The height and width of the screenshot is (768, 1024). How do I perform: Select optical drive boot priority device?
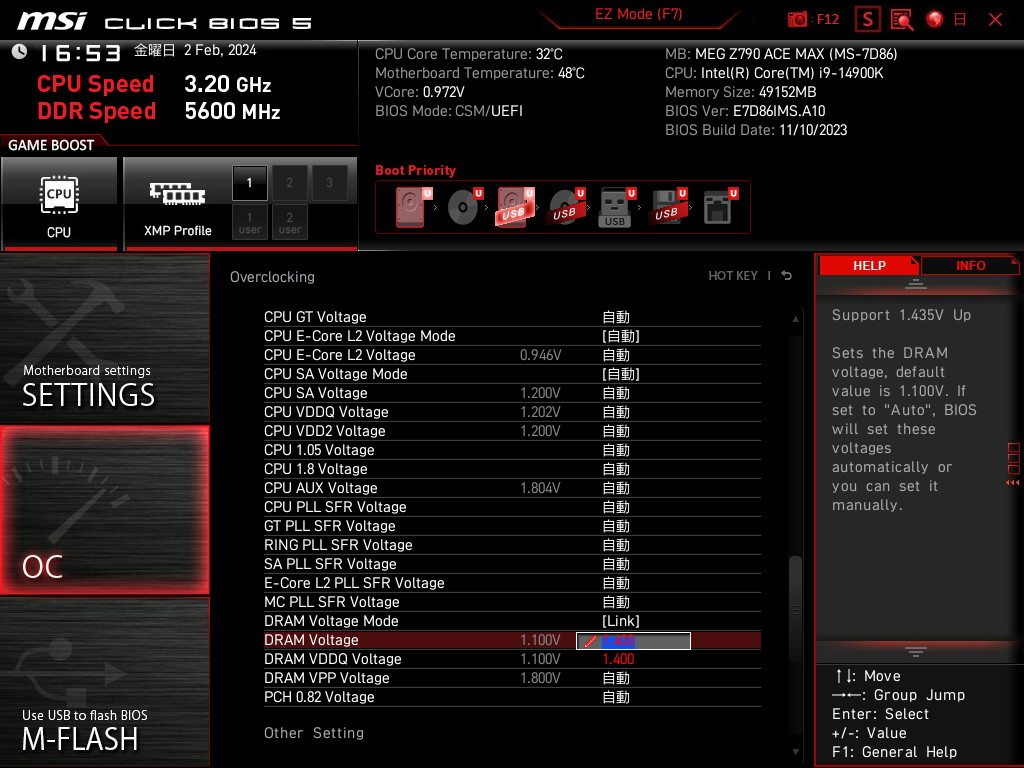click(x=464, y=207)
